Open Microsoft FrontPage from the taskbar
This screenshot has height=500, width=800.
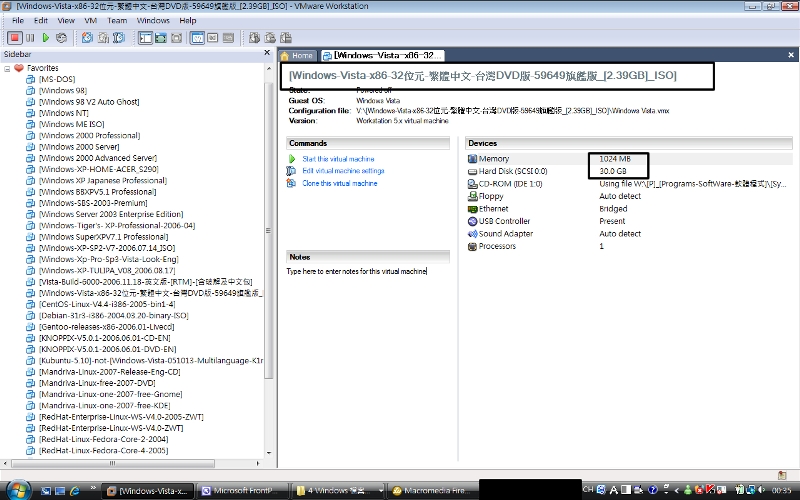242,491
